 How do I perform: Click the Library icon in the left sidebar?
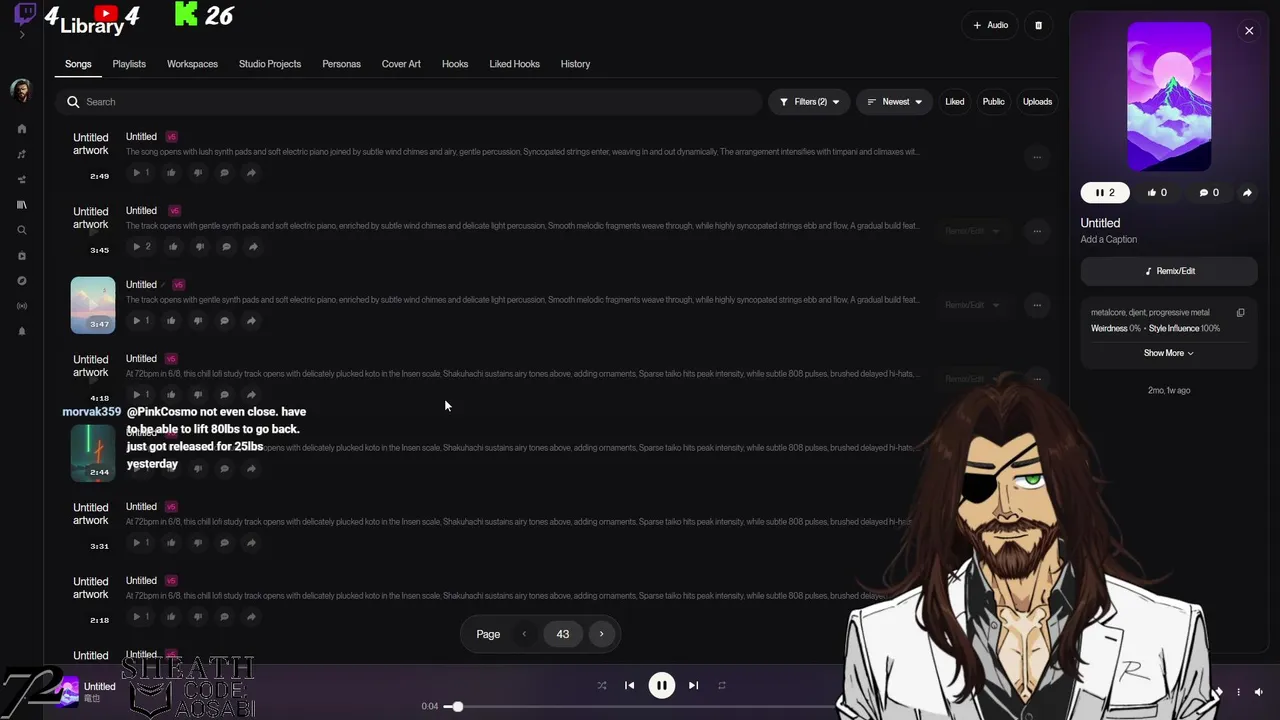22,205
